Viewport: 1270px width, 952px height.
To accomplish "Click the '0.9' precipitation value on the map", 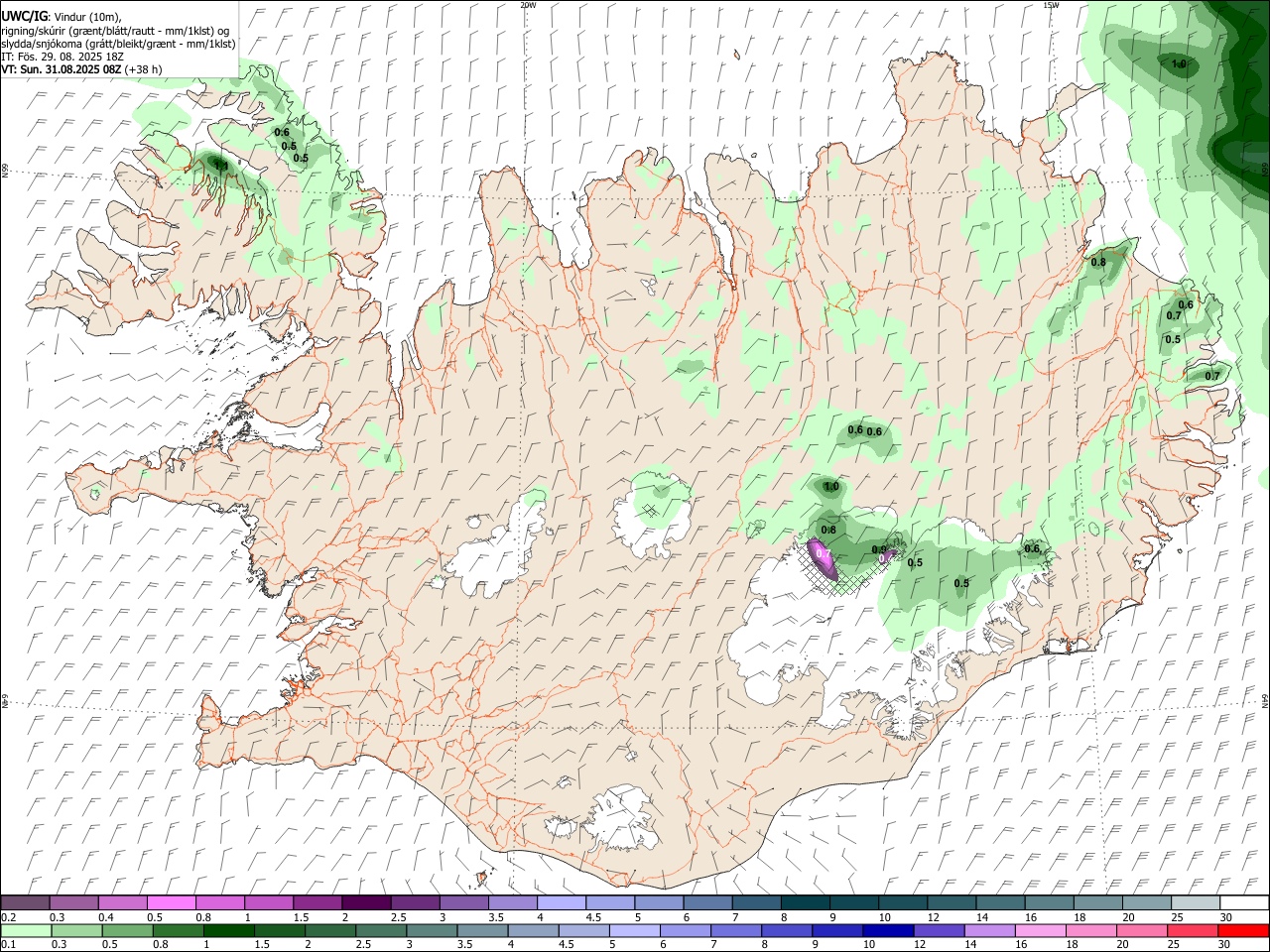I will pyautogui.click(x=879, y=549).
